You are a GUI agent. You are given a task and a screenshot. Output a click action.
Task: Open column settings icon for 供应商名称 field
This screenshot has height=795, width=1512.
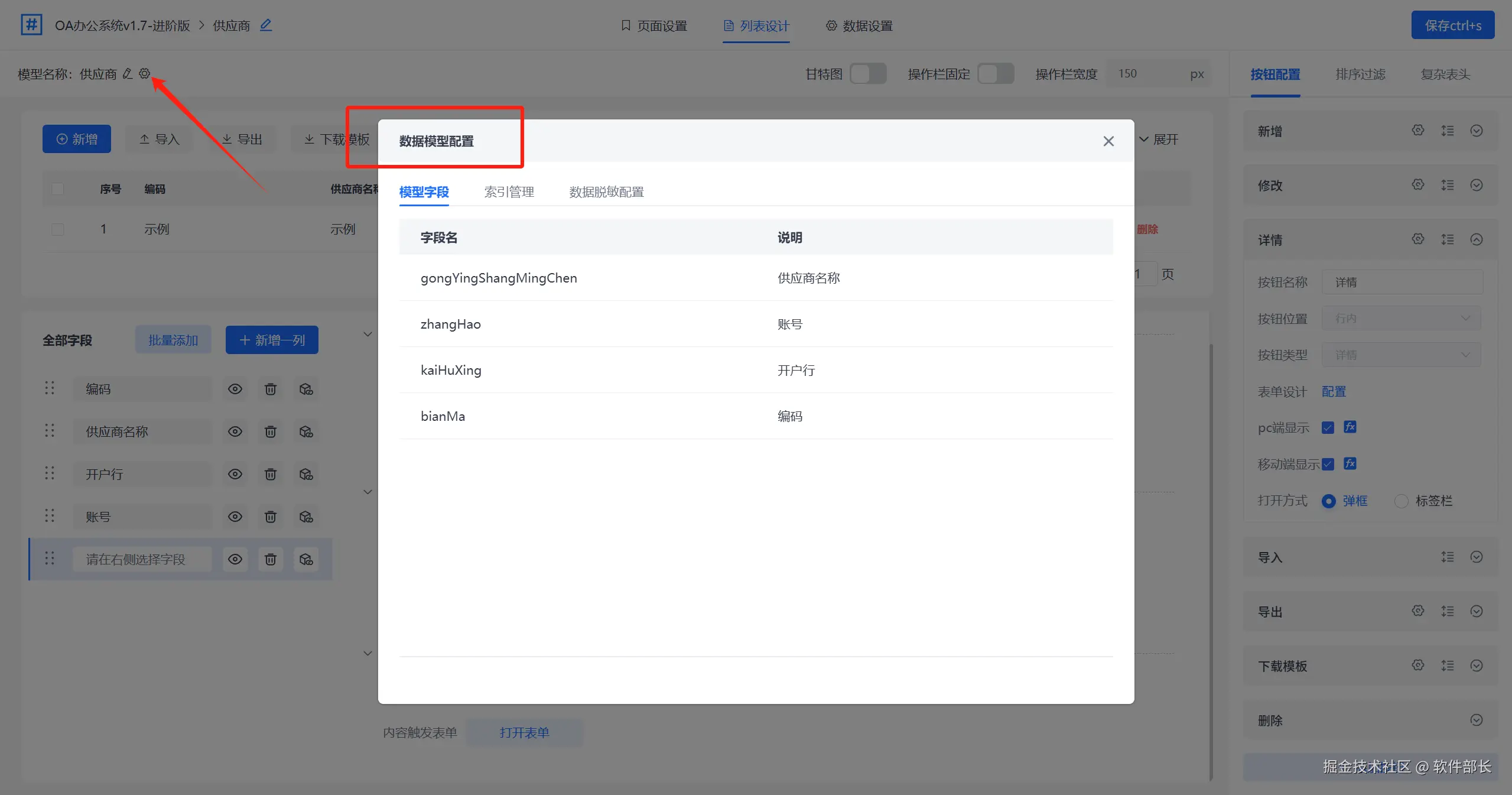pos(306,431)
